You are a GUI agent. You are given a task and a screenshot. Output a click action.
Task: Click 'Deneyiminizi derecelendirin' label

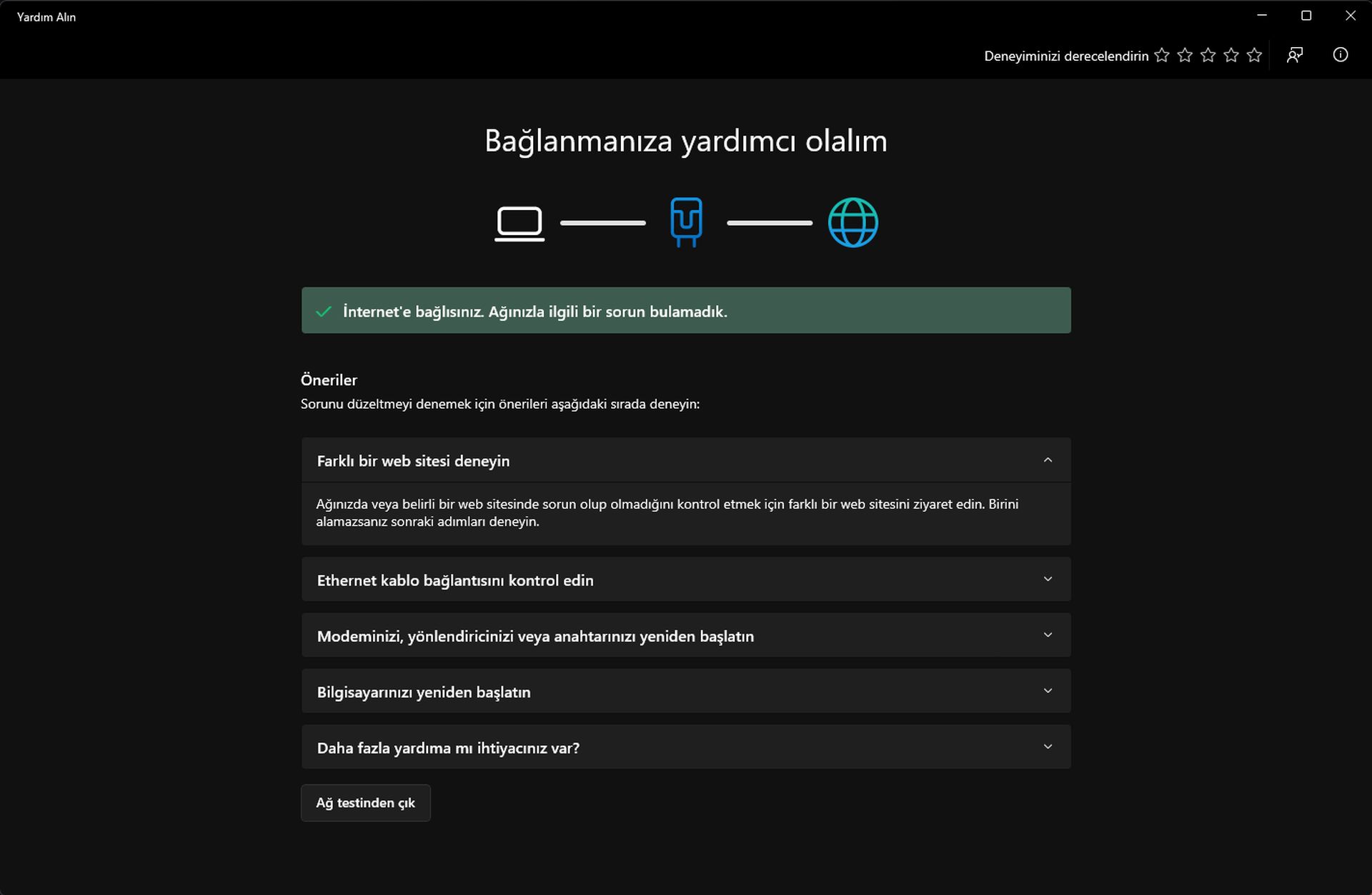coord(1066,56)
